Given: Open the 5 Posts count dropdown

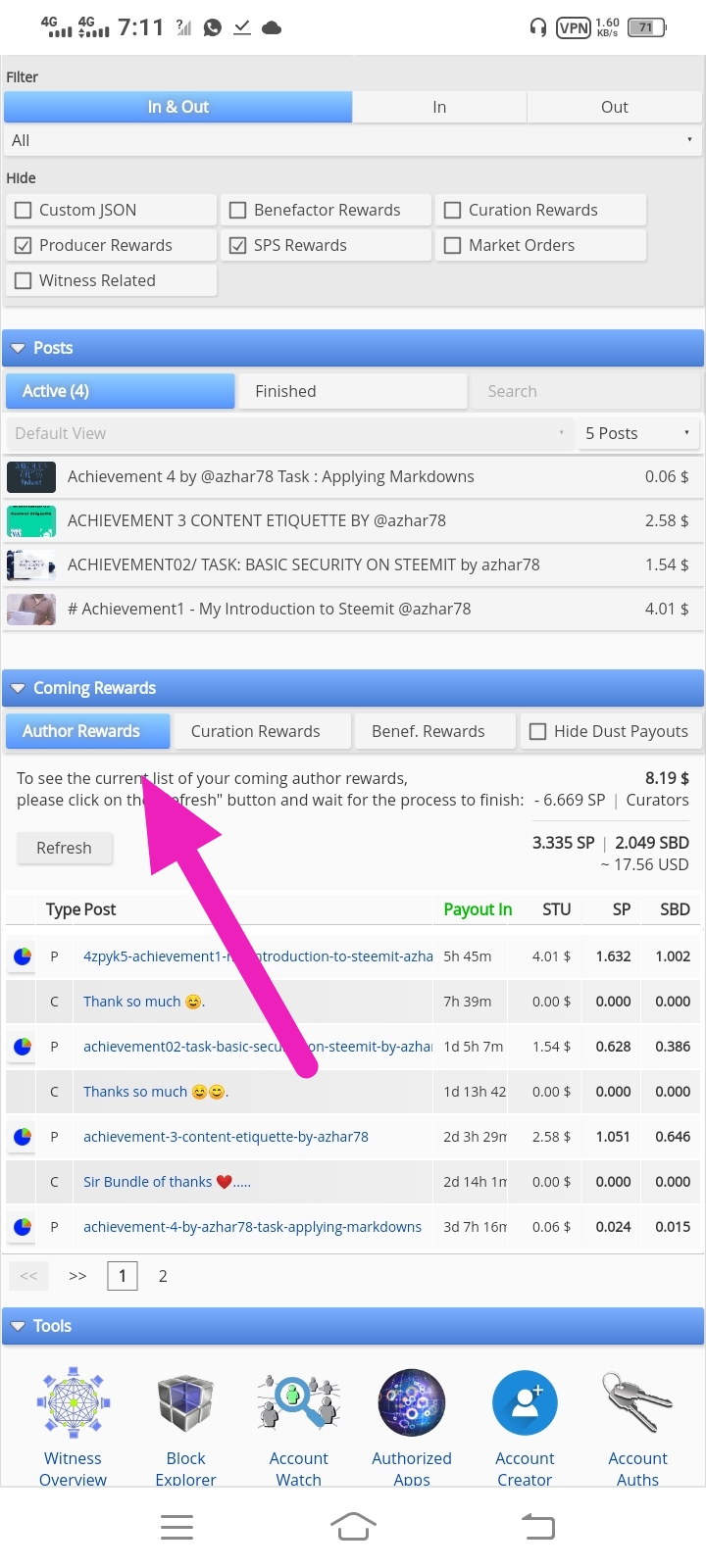Looking at the screenshot, I should click(x=639, y=433).
